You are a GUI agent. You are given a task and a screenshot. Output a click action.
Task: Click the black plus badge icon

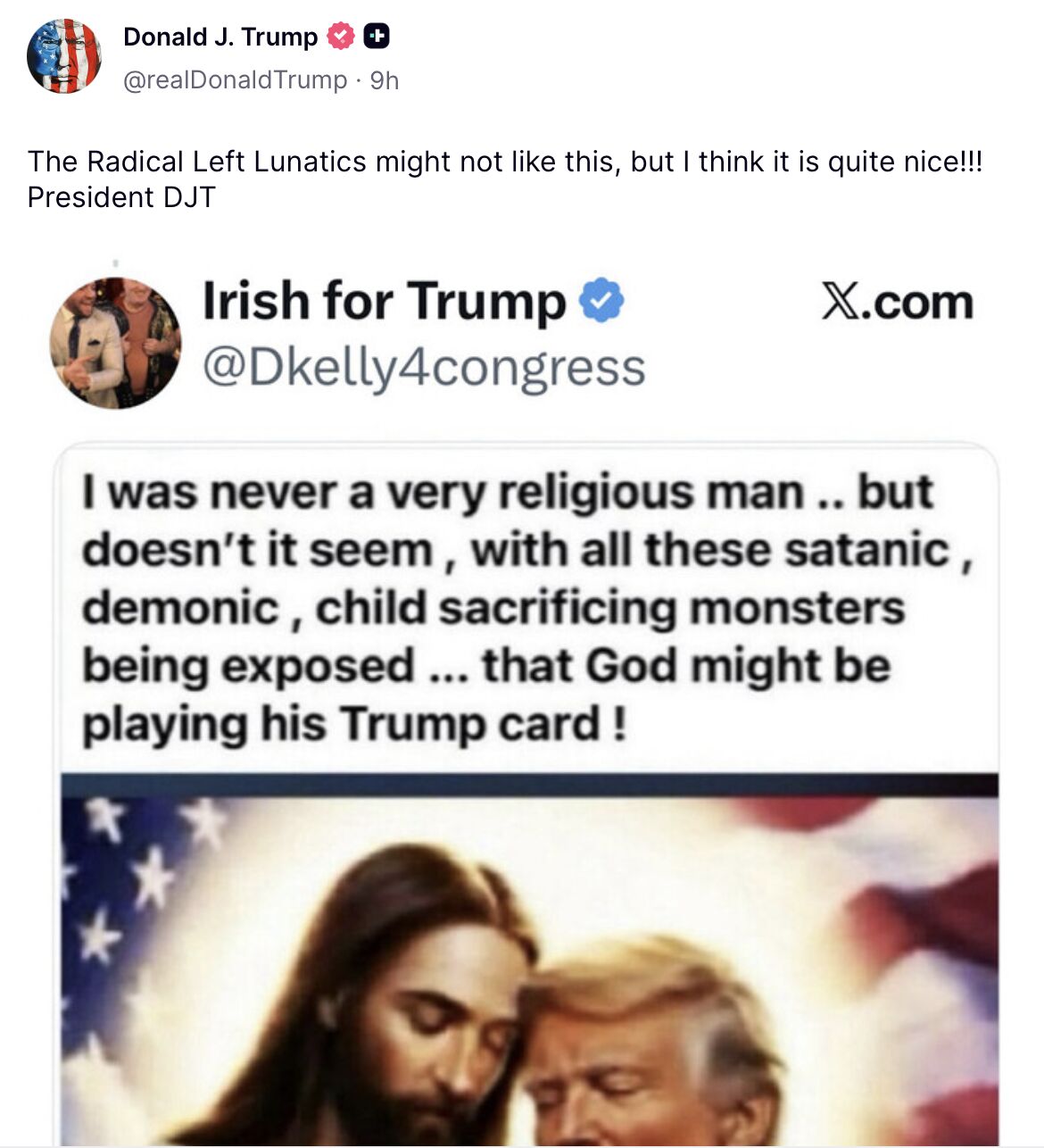coord(377,37)
